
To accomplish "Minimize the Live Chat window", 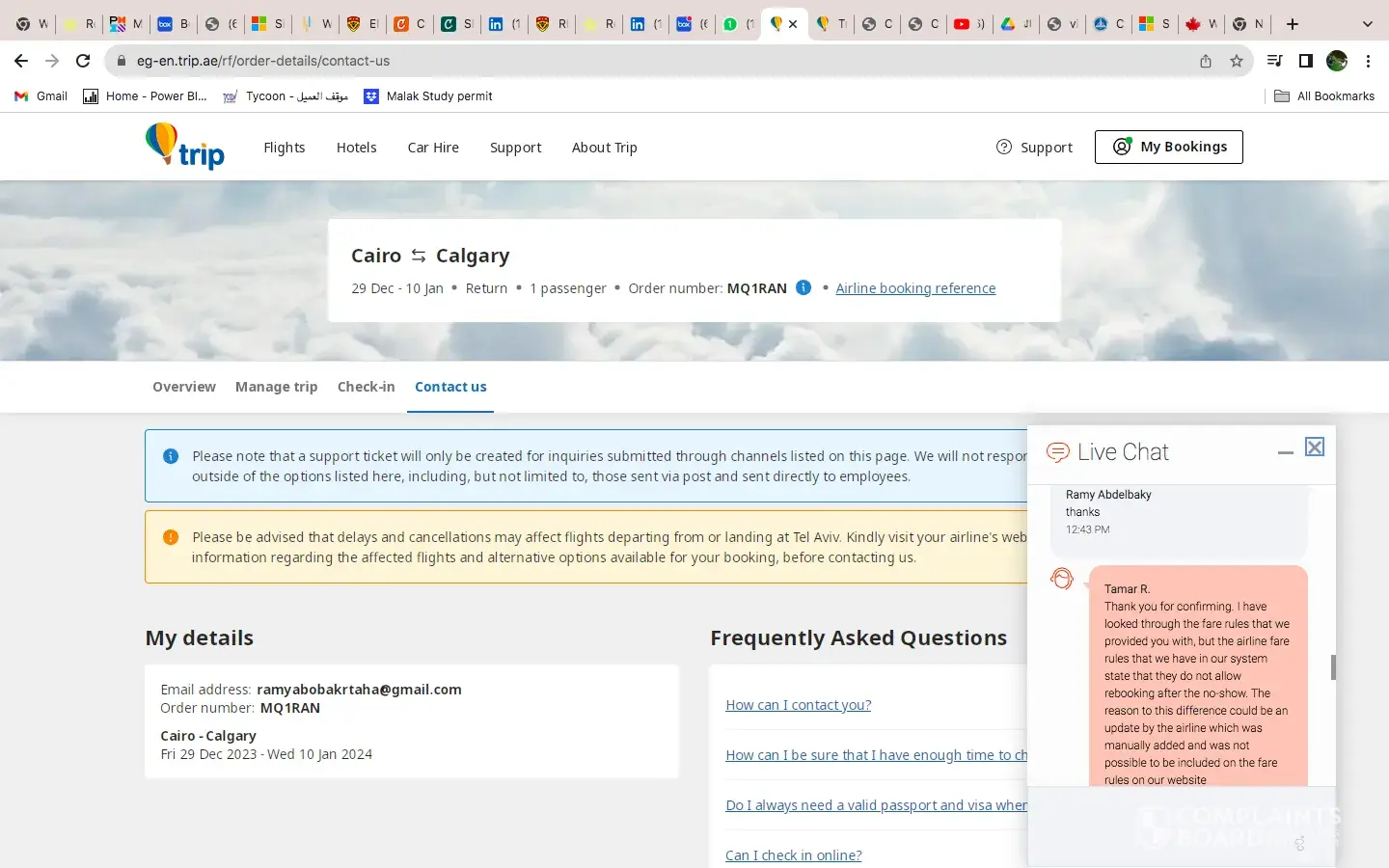I will click(x=1285, y=451).
